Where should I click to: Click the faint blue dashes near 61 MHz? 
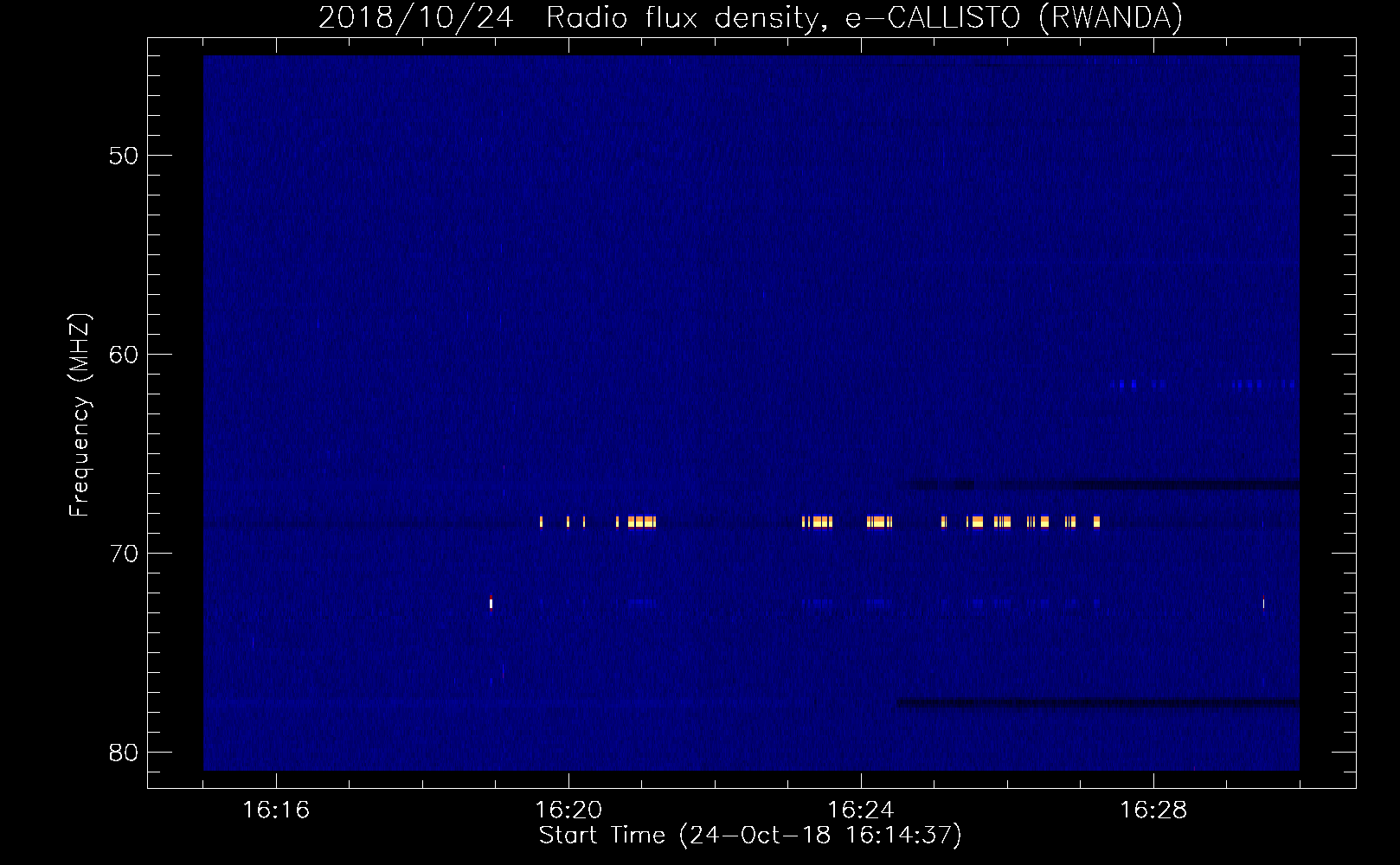click(x=1204, y=384)
